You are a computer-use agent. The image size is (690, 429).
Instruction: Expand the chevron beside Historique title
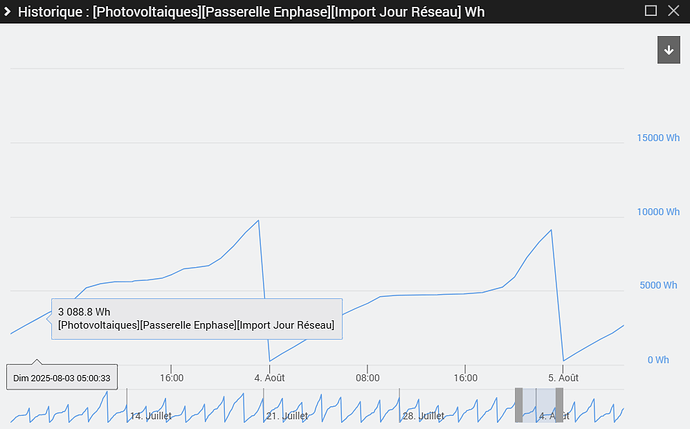click(7, 11)
